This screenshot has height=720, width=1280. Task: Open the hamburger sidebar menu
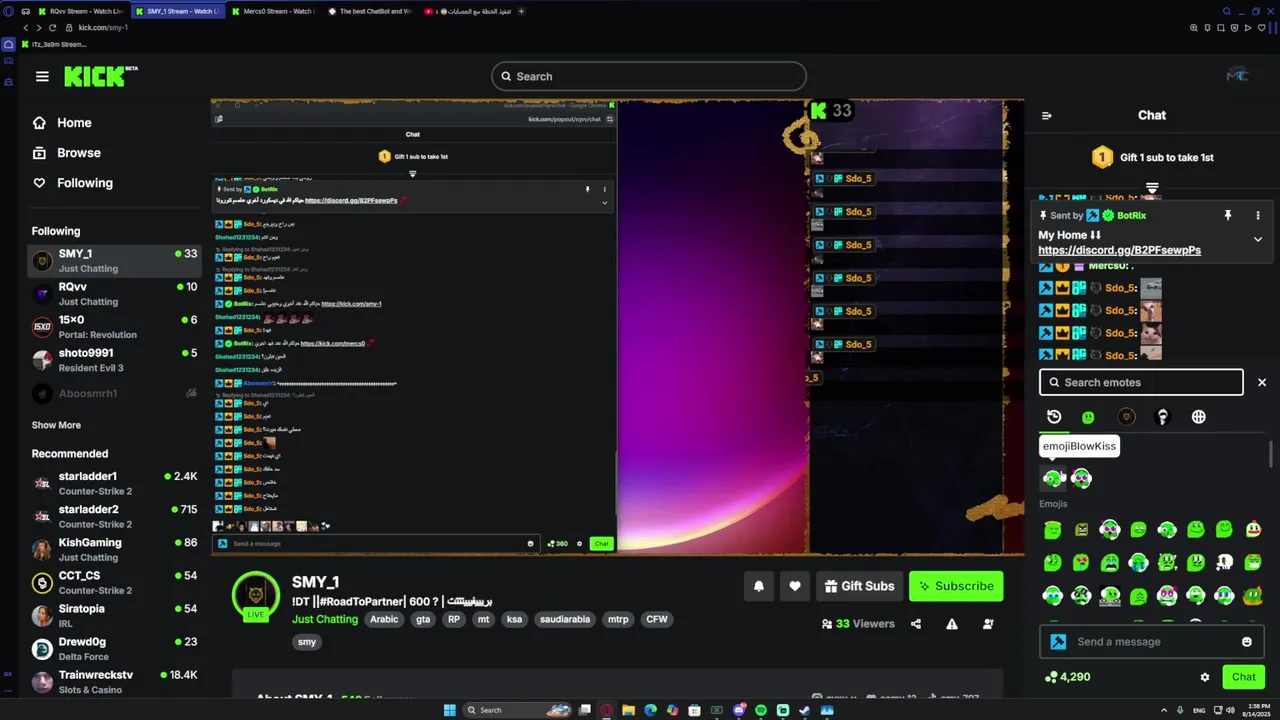click(42, 76)
